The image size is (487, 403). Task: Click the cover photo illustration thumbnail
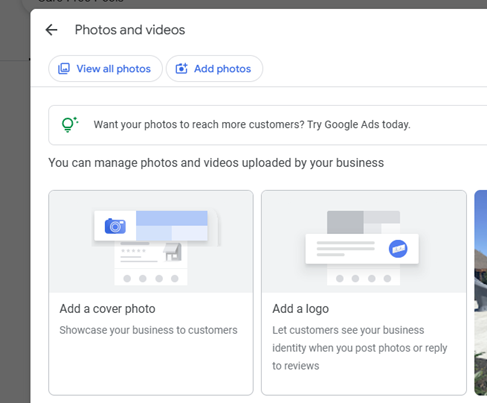(x=151, y=242)
